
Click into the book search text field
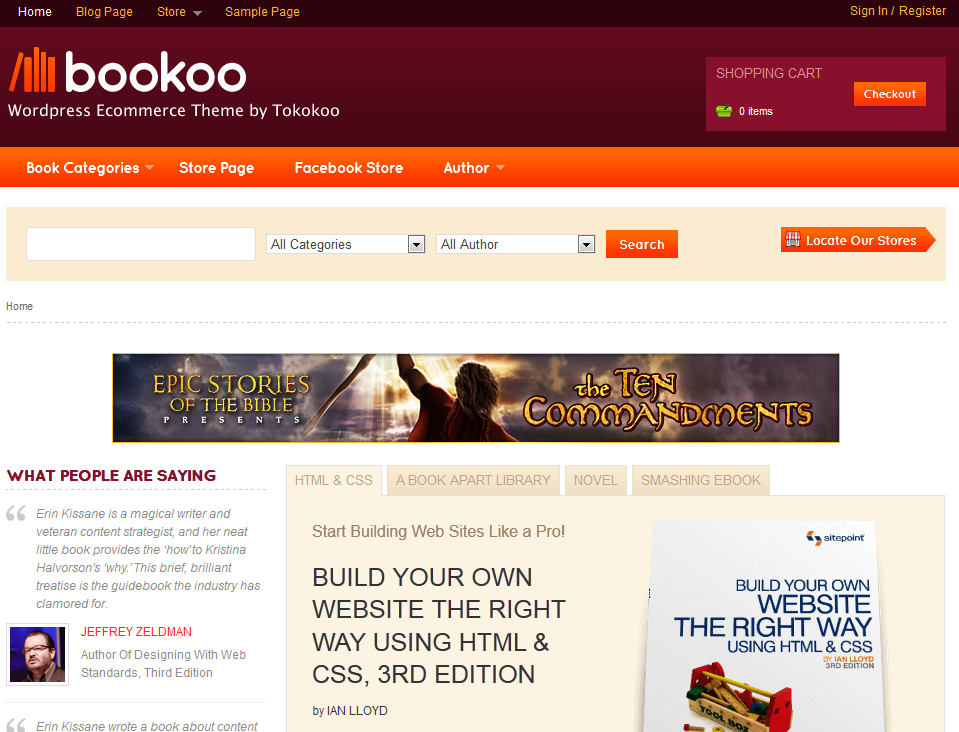[141, 244]
